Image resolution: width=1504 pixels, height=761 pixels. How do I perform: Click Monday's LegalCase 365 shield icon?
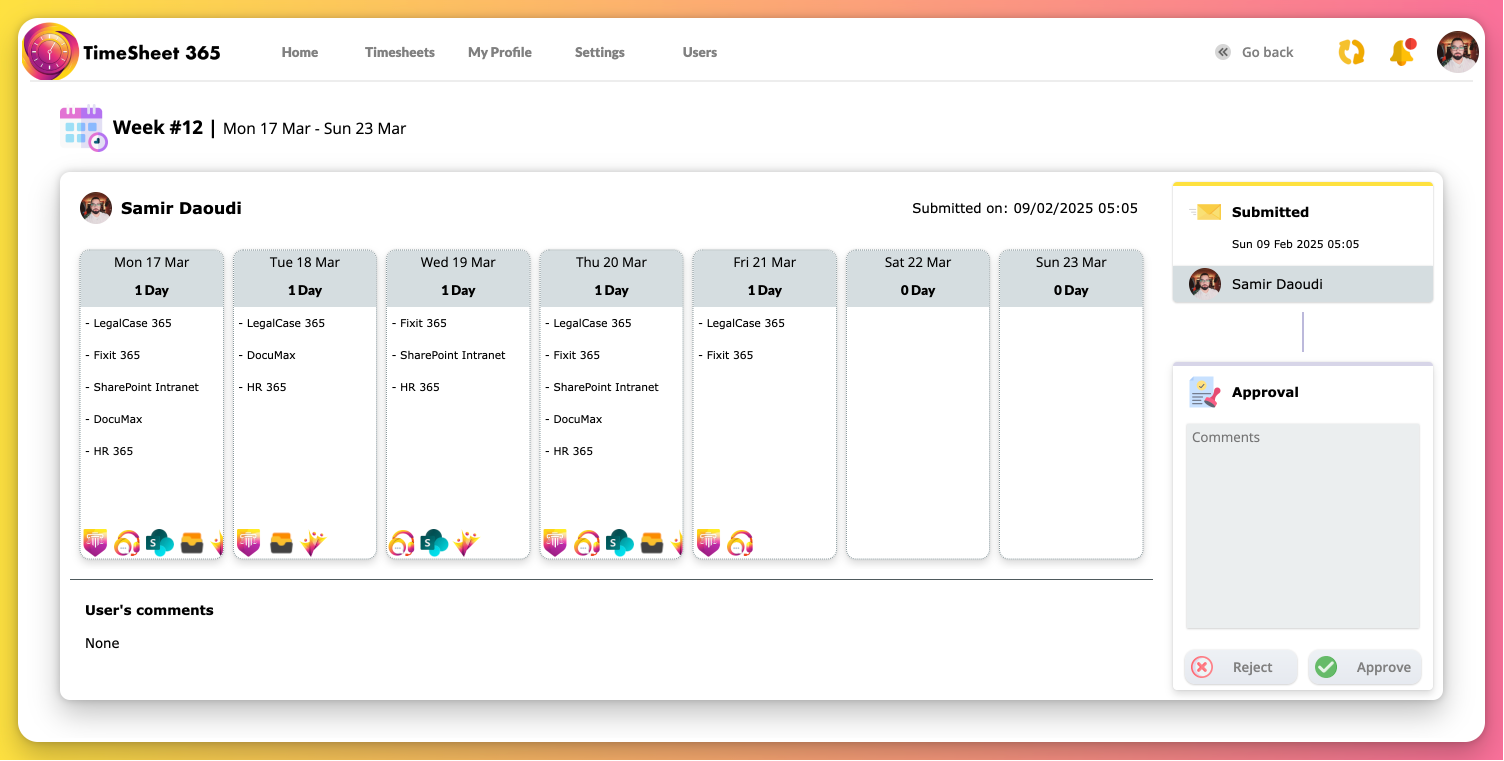pyautogui.click(x=95, y=543)
